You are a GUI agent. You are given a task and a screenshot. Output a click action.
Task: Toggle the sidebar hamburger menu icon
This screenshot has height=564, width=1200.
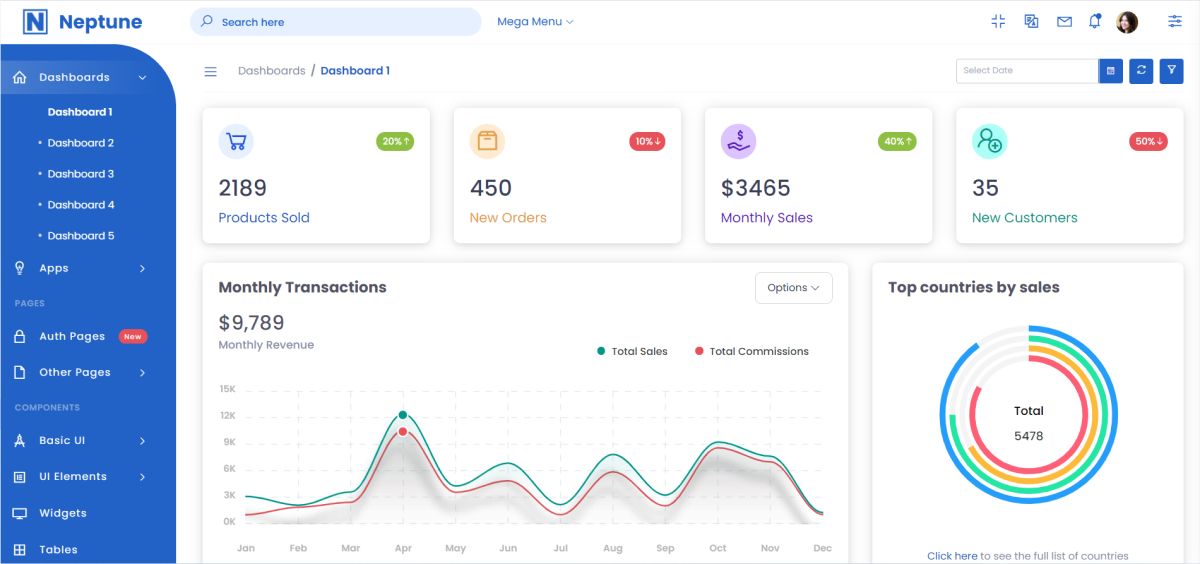pyautogui.click(x=210, y=71)
